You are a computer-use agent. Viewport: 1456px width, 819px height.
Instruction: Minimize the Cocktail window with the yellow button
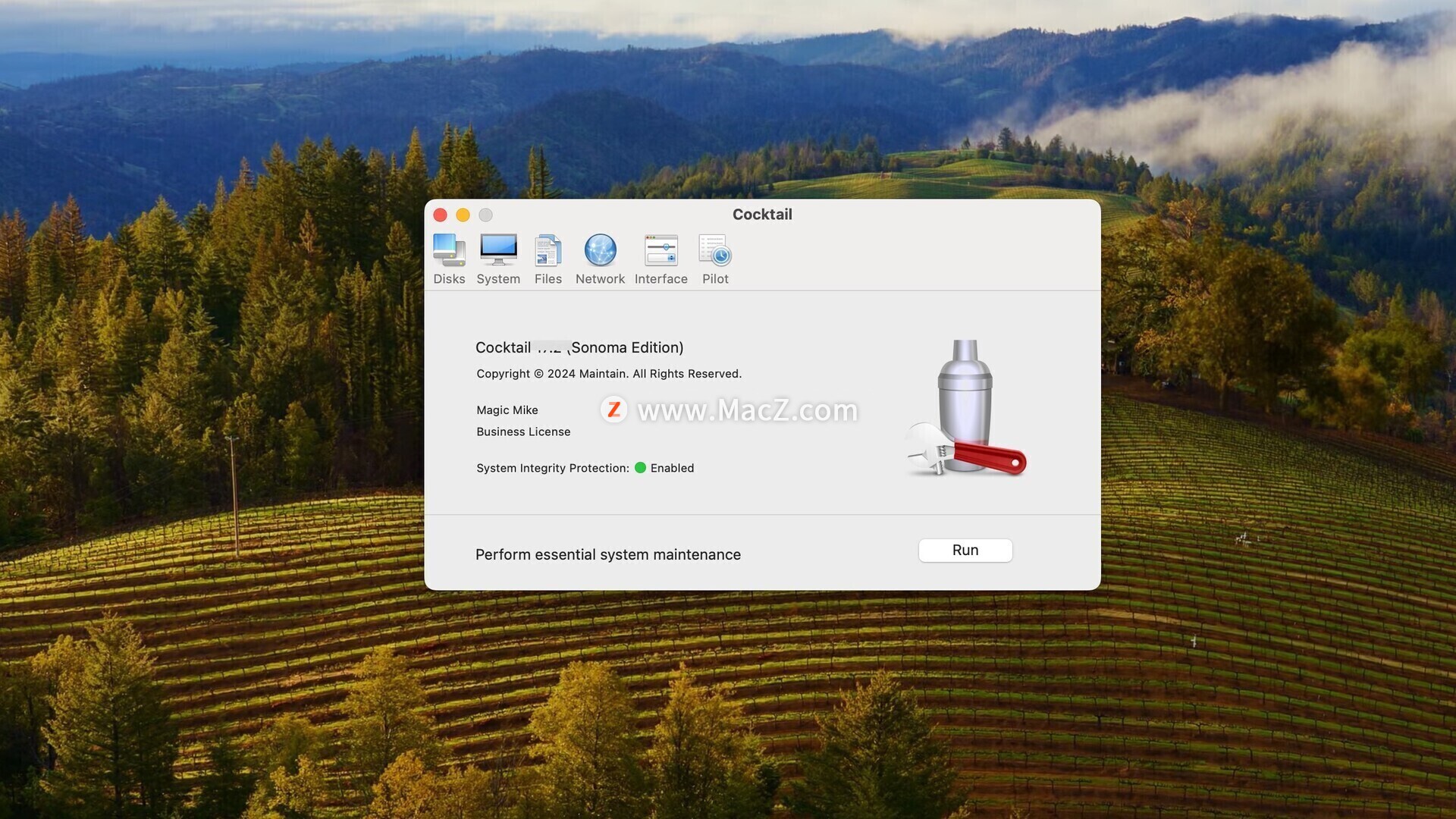click(x=463, y=215)
